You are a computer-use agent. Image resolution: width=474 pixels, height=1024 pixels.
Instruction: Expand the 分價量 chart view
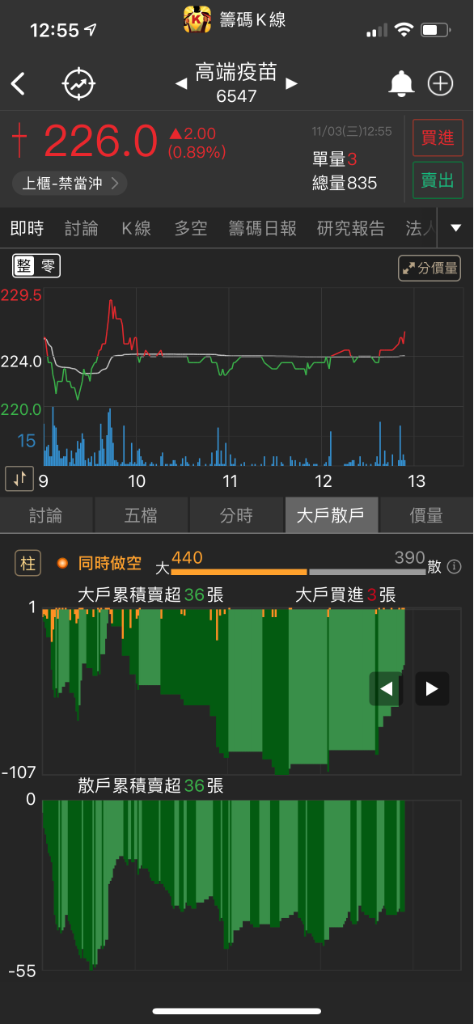pyautogui.click(x=429, y=268)
